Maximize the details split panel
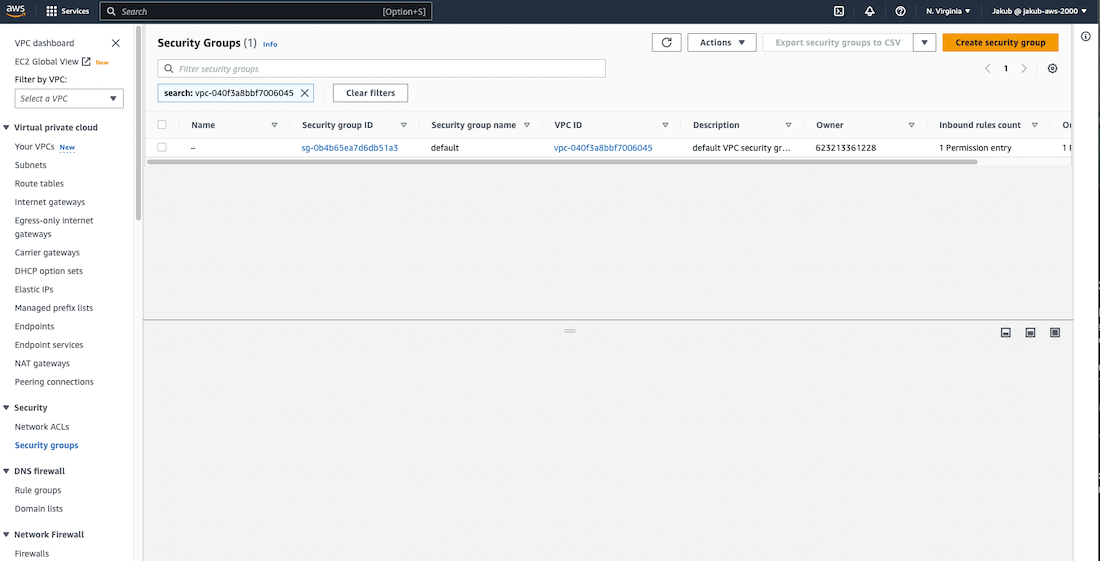Screen dimensions: 1100x561 click(1055, 332)
